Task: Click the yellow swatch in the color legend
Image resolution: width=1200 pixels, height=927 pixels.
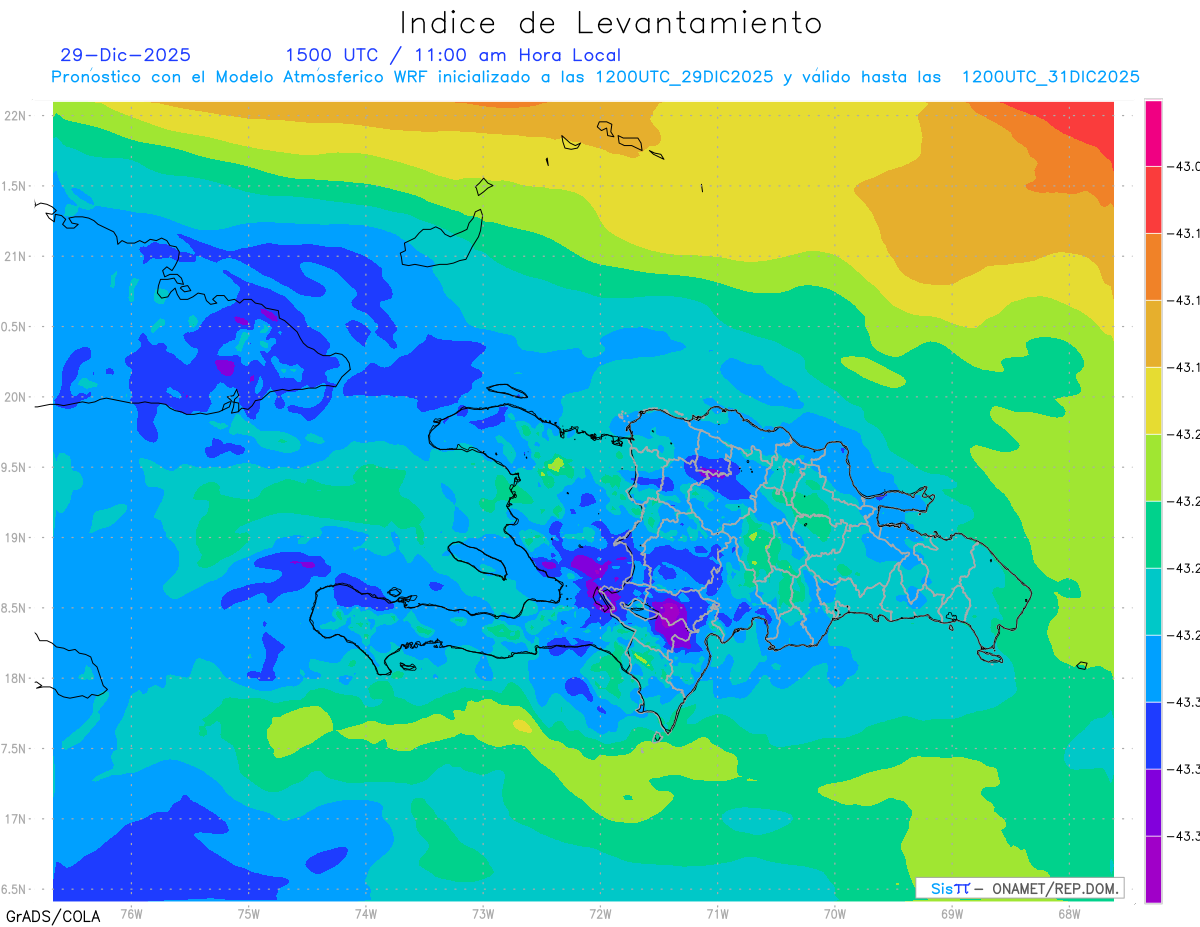Action: (1153, 401)
